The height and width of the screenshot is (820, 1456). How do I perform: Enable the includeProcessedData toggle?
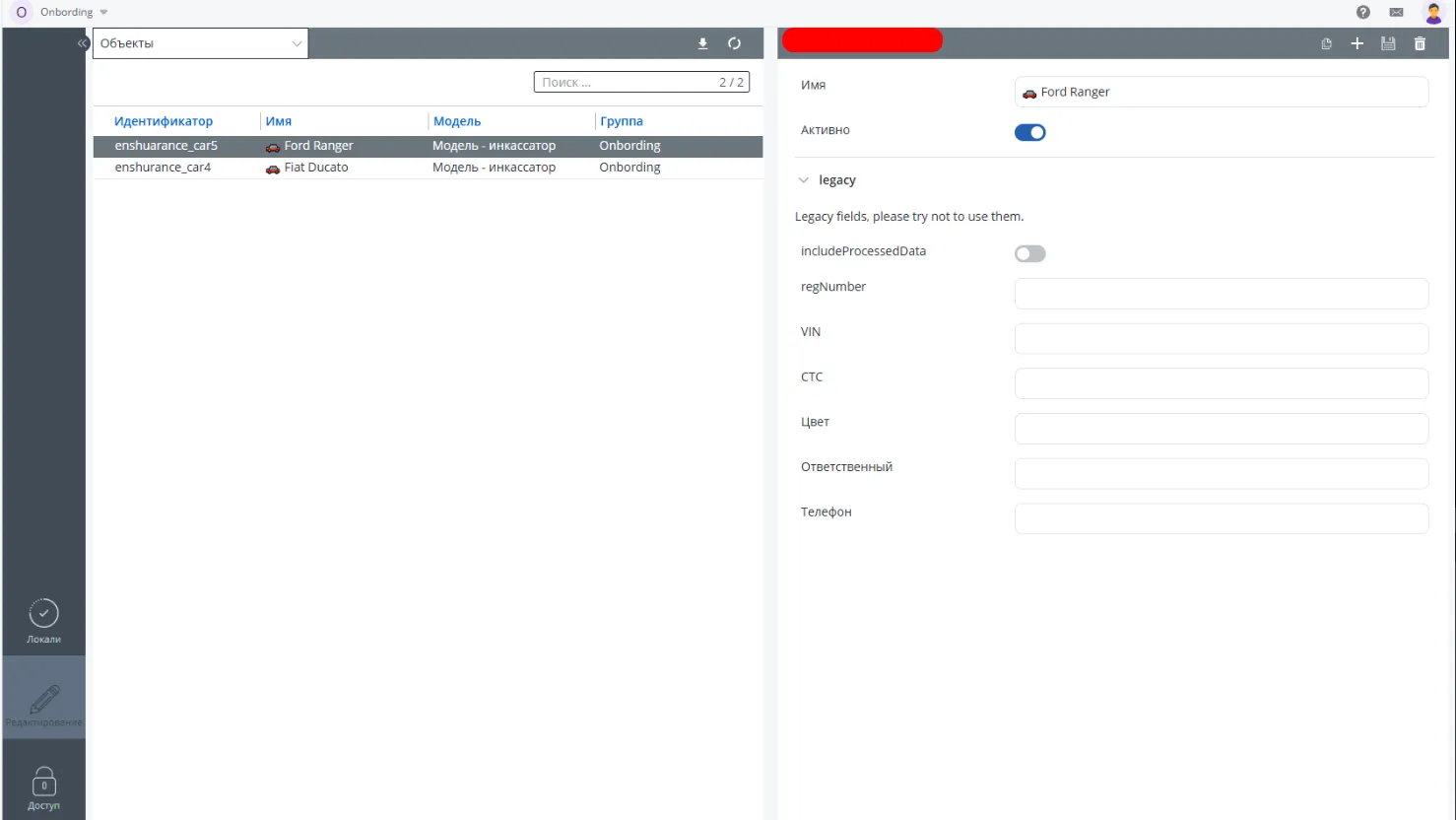click(1029, 253)
